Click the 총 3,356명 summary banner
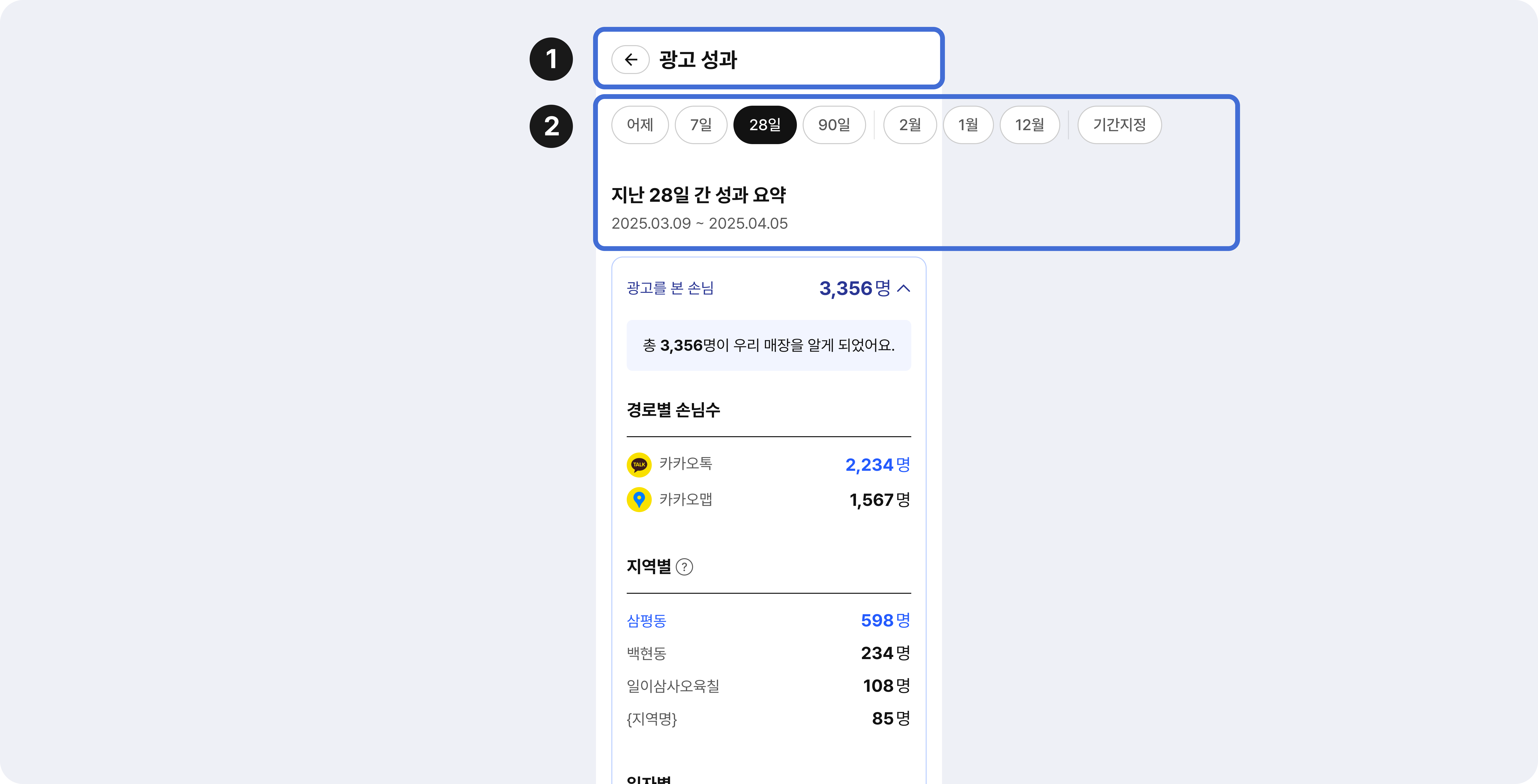 tap(769, 345)
